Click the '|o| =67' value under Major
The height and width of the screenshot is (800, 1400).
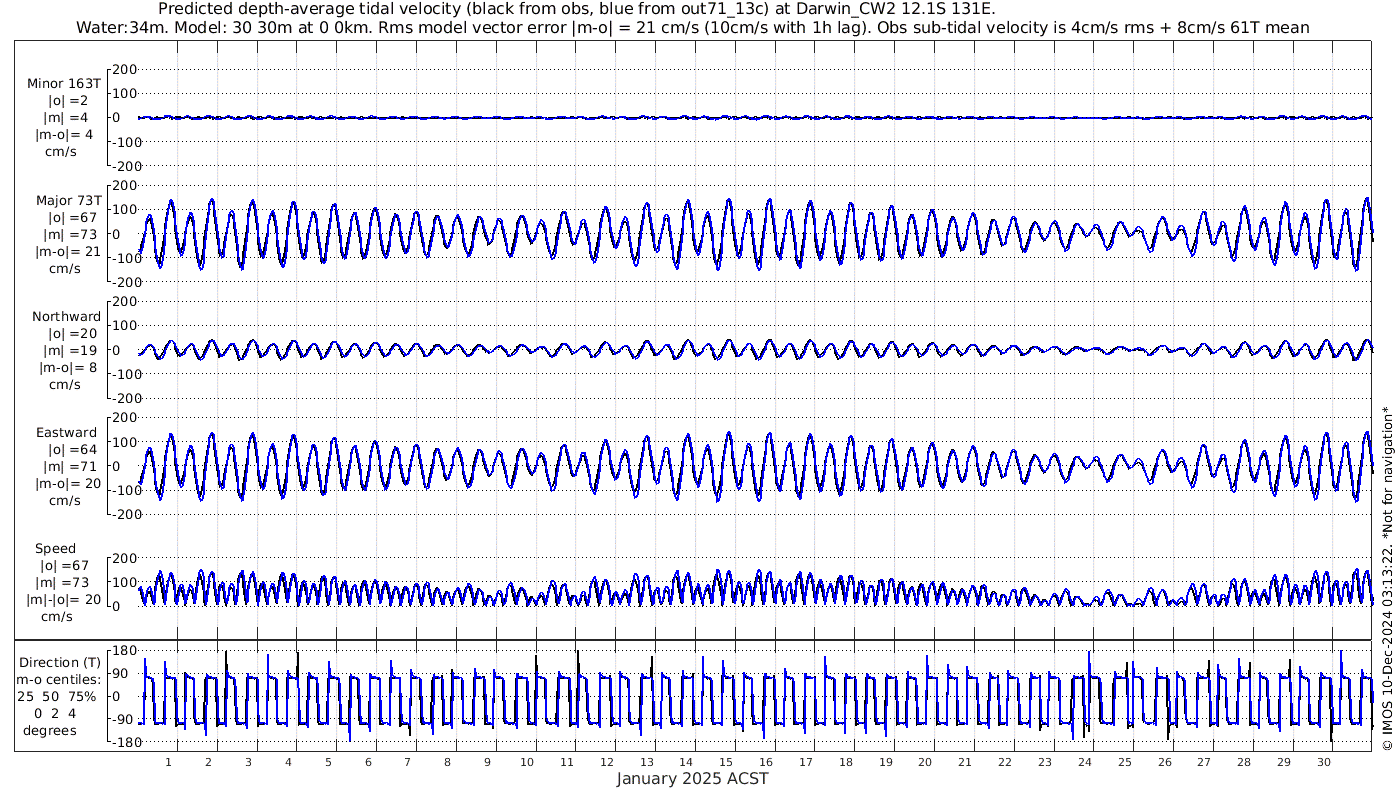coord(68,218)
